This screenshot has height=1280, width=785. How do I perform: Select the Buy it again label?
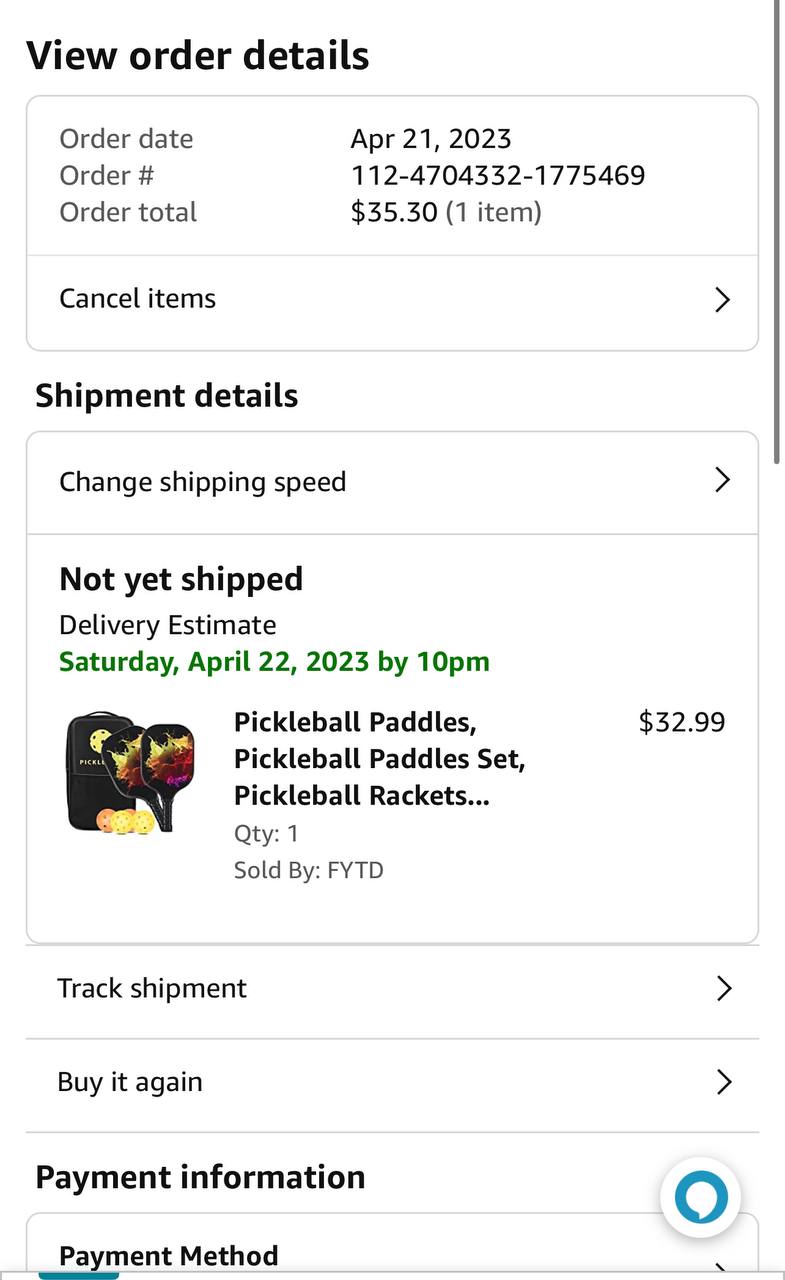[x=130, y=1083]
